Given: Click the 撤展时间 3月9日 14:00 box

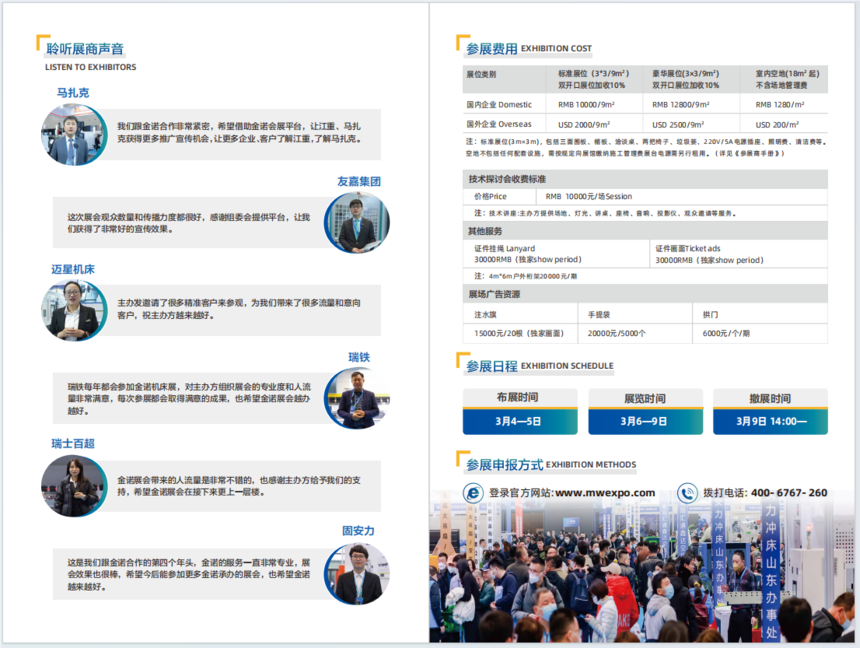Looking at the screenshot, I should pos(771,412).
